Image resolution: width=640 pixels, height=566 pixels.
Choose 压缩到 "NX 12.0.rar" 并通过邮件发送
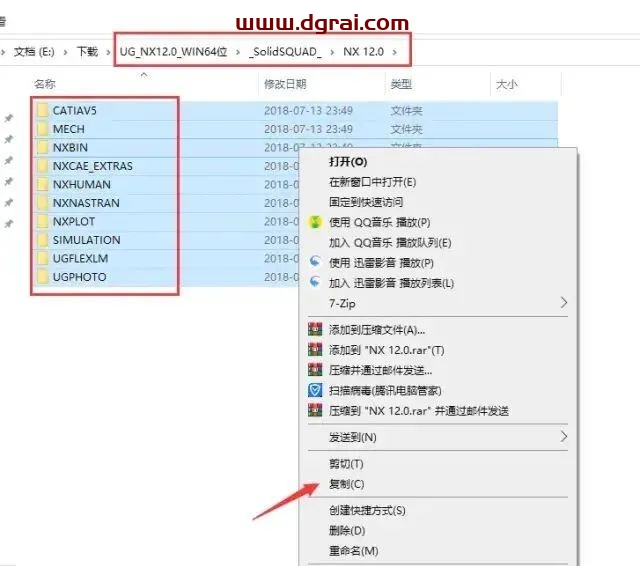[419, 411]
